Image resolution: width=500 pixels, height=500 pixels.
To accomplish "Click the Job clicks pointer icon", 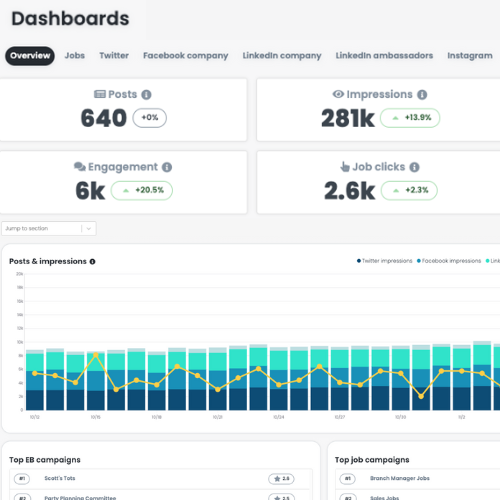I will 345,166.
